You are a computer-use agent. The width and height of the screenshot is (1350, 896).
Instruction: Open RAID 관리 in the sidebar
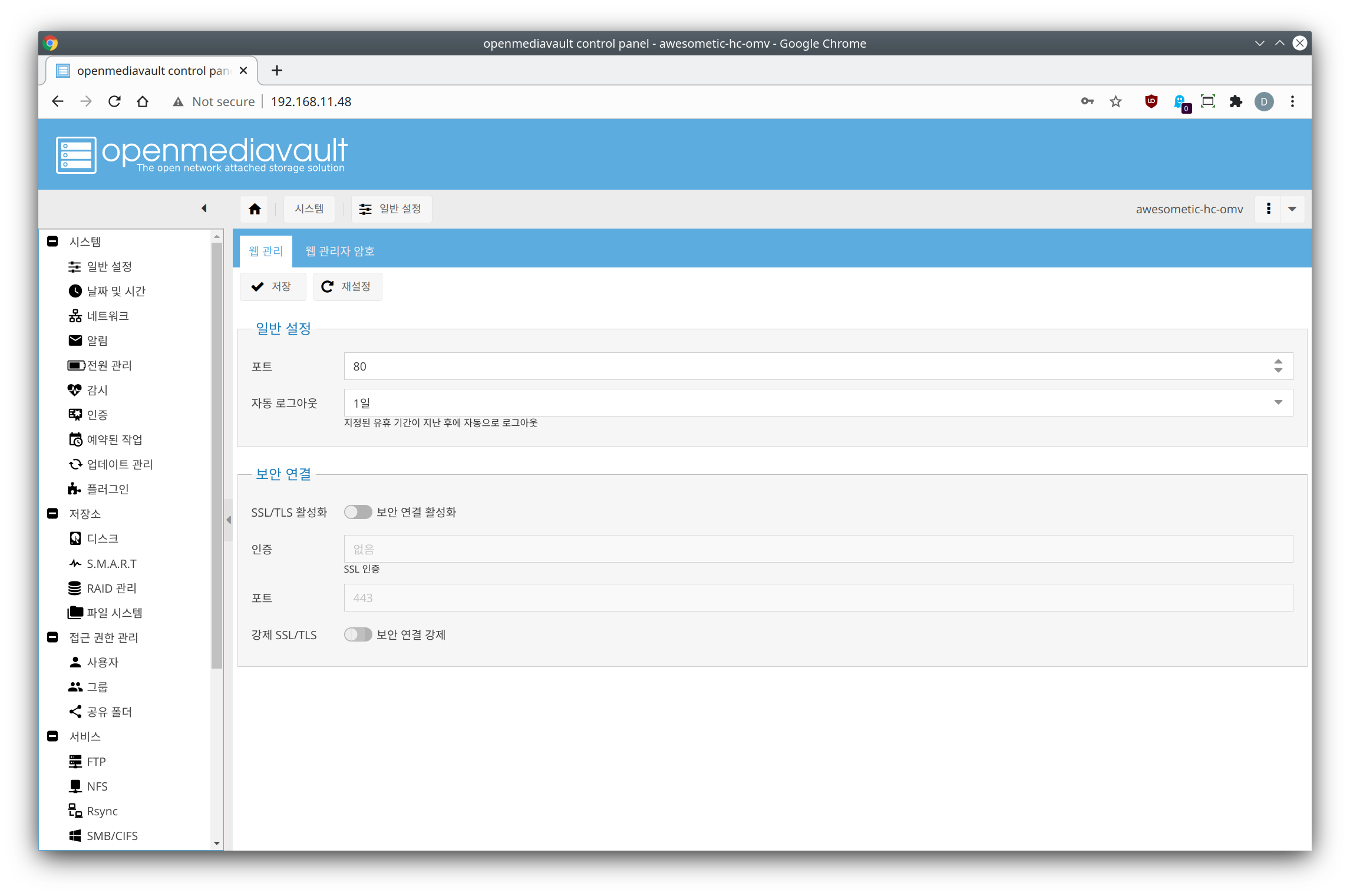(x=111, y=588)
